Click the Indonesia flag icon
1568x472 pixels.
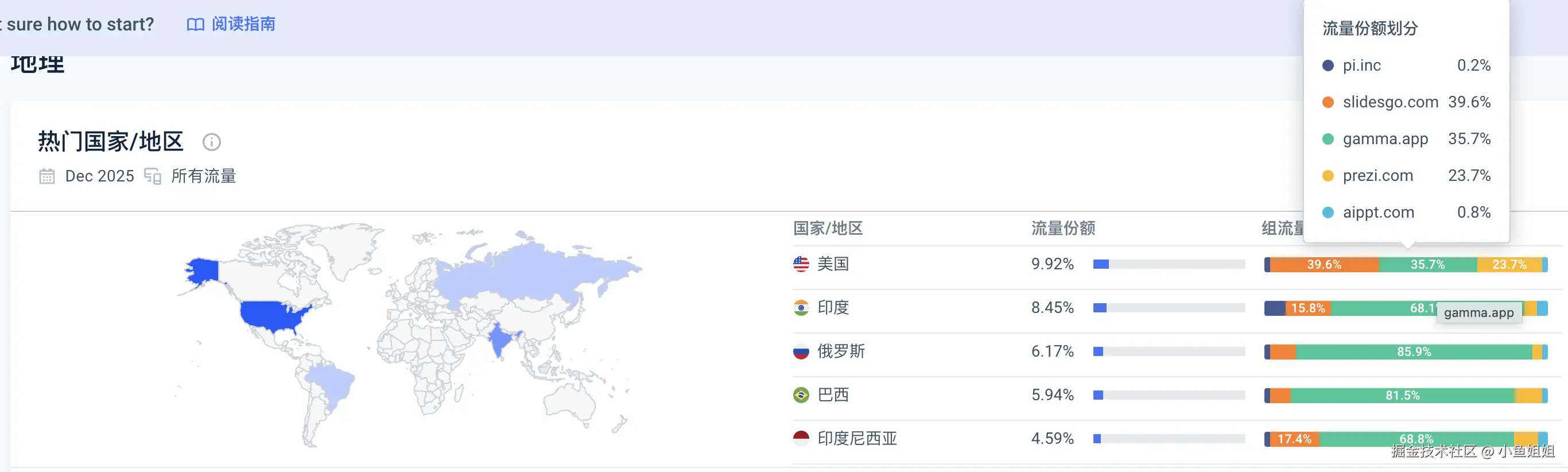(x=801, y=439)
